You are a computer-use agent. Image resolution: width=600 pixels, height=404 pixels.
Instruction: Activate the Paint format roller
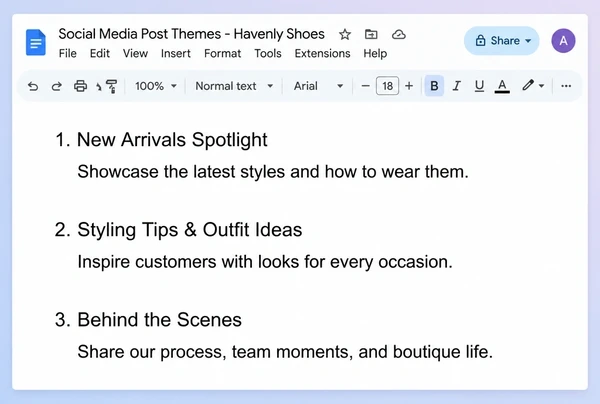click(x=112, y=86)
